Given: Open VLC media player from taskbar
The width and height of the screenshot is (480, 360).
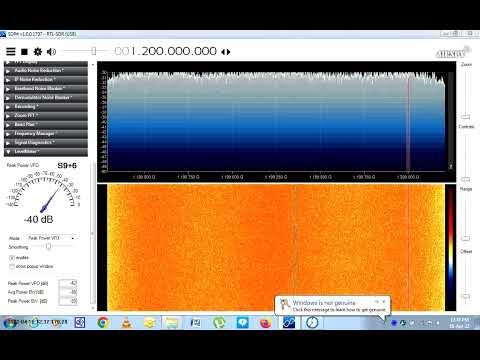Looking at the screenshot, I should point(127,323).
